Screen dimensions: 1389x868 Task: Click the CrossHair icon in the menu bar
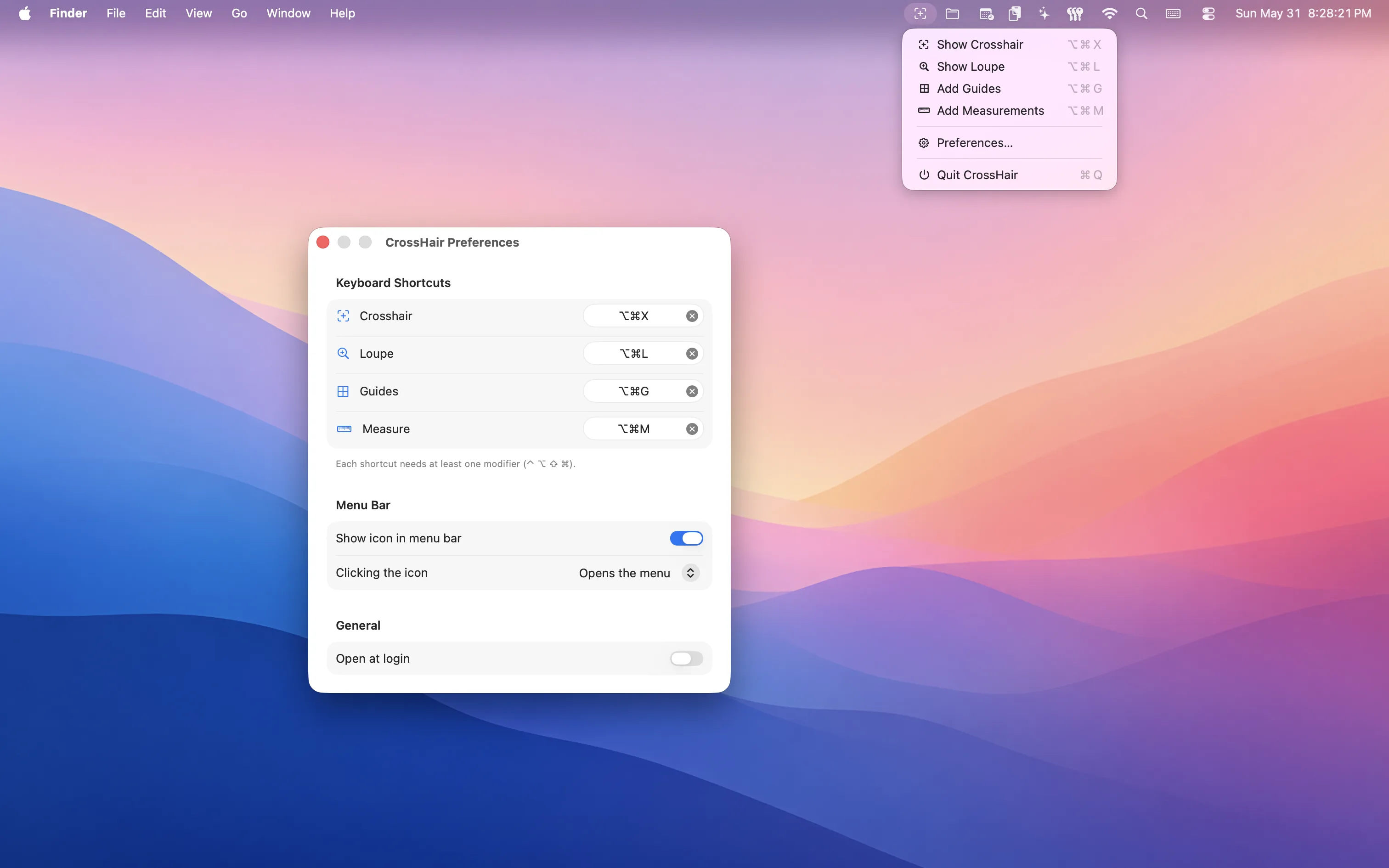[x=920, y=13]
